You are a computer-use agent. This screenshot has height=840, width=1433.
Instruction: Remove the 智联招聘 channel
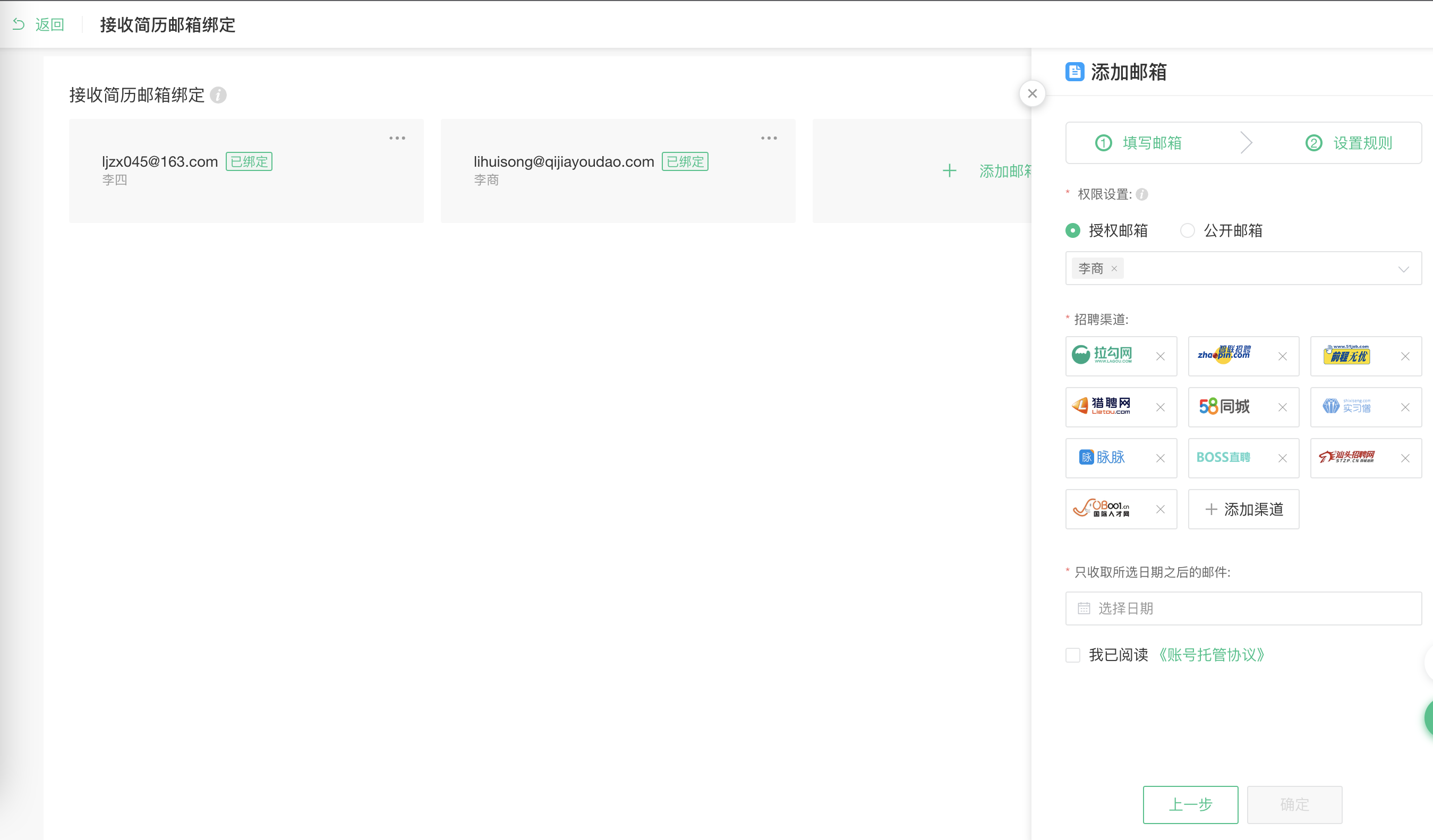[x=1282, y=356]
